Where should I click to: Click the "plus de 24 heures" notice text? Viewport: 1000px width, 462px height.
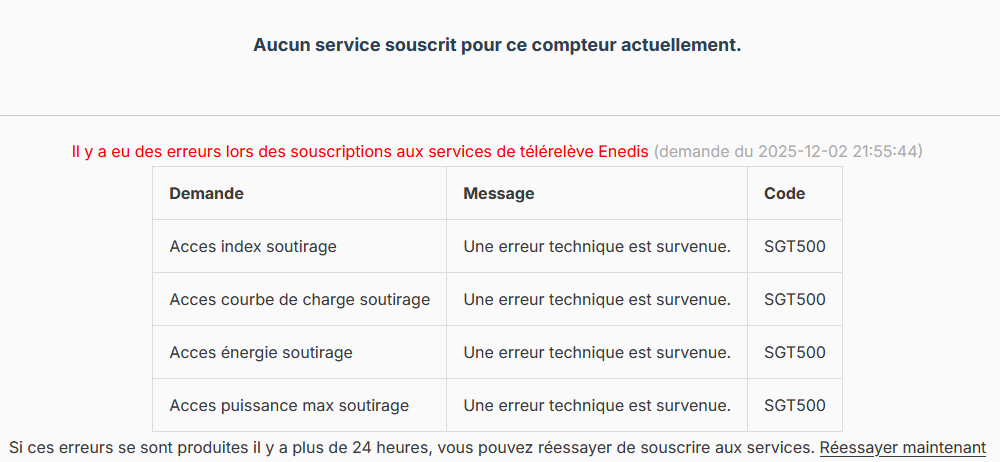pos(411,448)
